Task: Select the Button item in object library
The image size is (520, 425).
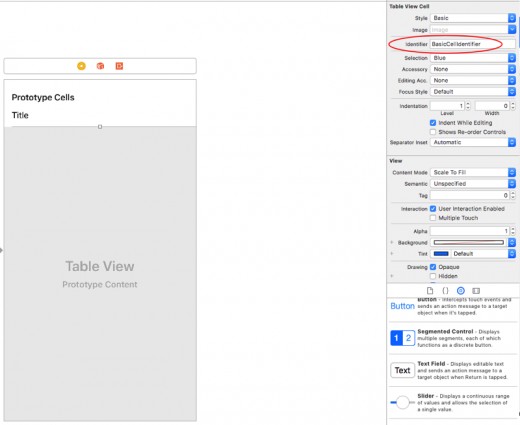Action: [x=402, y=306]
